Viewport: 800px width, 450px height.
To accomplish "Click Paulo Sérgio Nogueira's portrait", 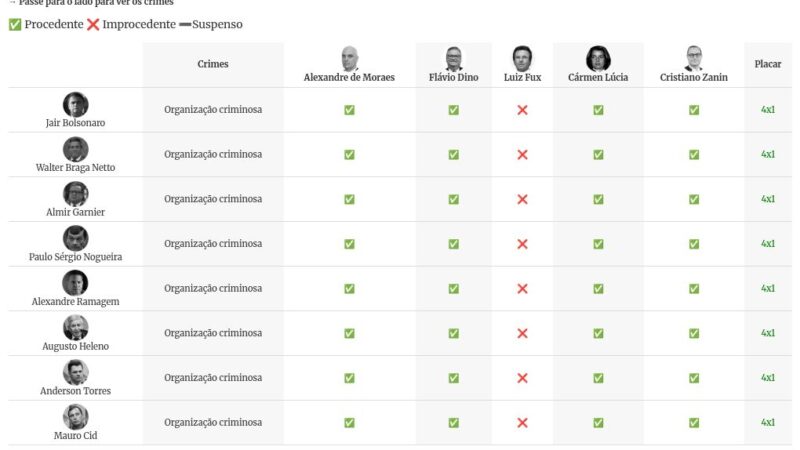I will (76, 238).
